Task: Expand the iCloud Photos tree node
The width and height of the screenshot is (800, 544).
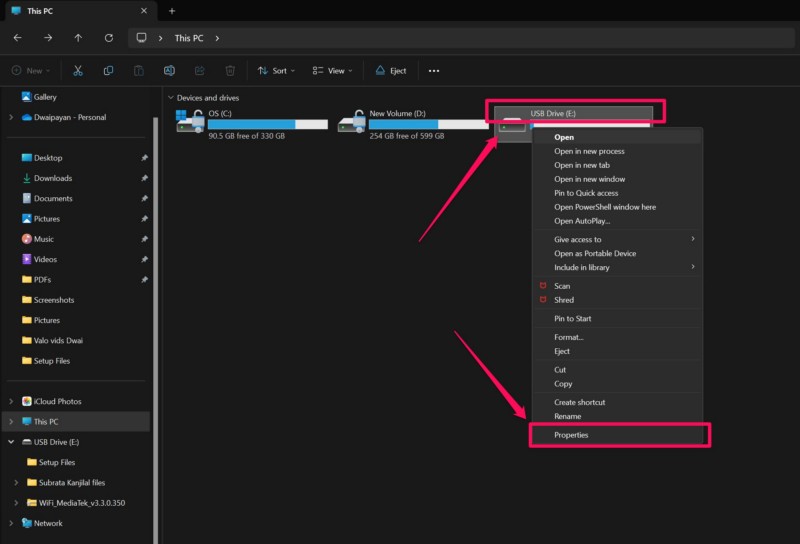Action: [11, 401]
